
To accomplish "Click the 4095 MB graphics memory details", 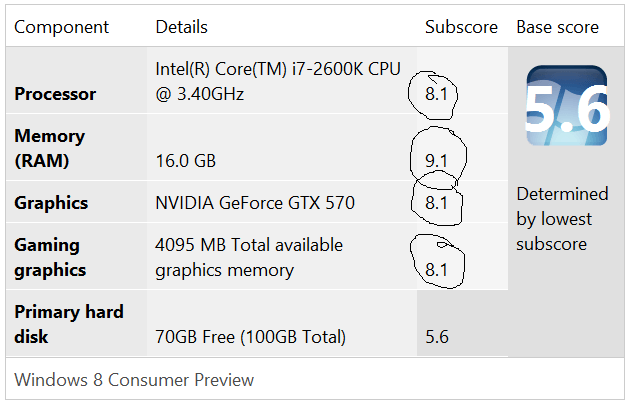I will point(249,257).
